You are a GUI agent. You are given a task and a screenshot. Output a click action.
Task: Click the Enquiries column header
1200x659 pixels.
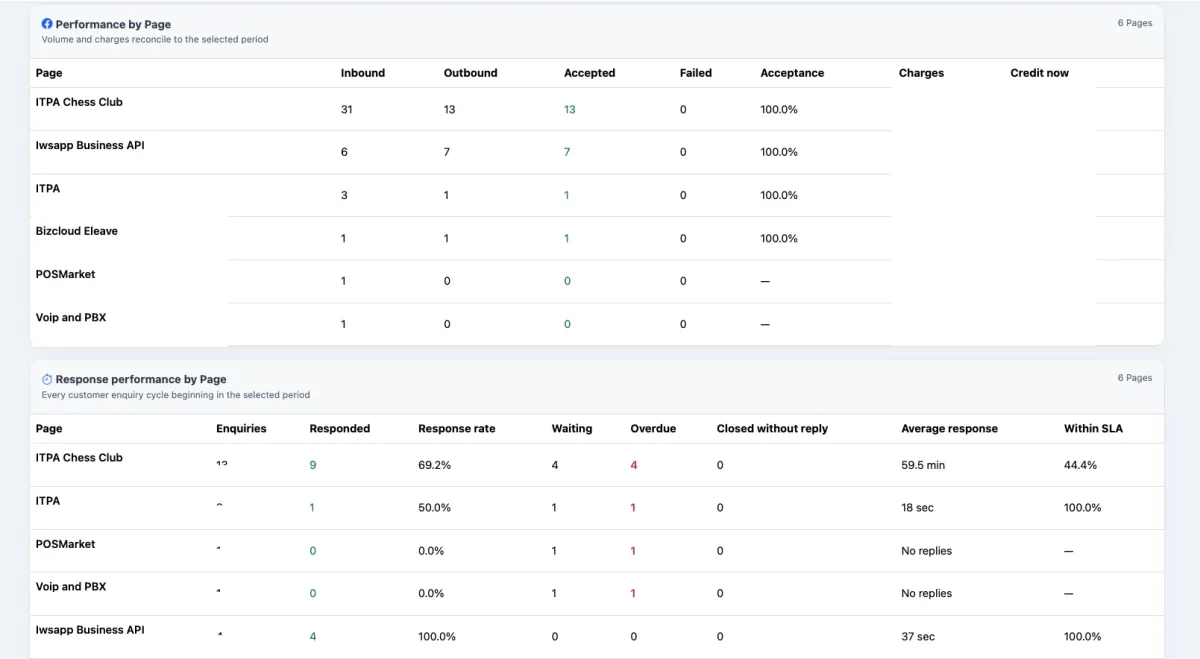[x=241, y=429]
